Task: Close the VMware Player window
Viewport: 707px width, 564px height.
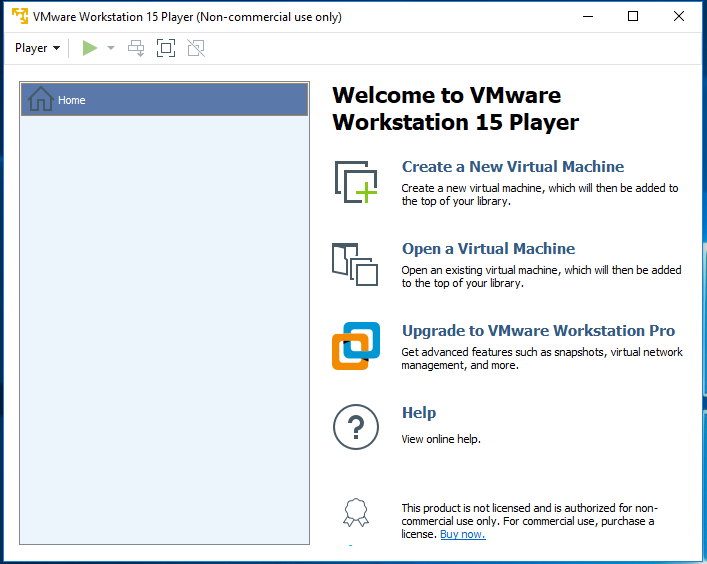Action: pyautogui.click(x=679, y=17)
